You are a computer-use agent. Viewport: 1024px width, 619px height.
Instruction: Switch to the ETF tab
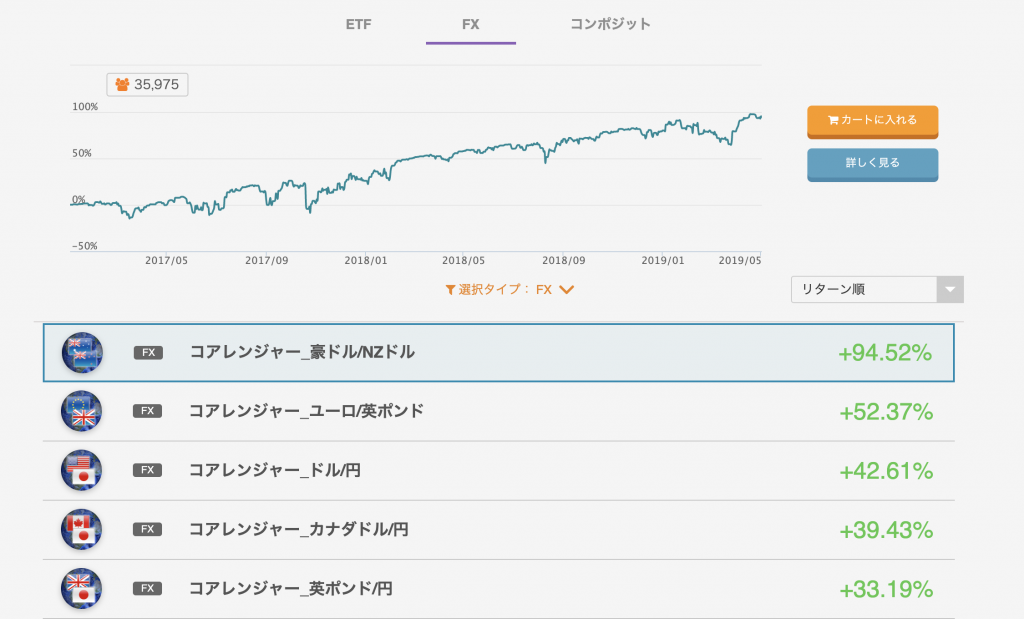pyautogui.click(x=359, y=25)
